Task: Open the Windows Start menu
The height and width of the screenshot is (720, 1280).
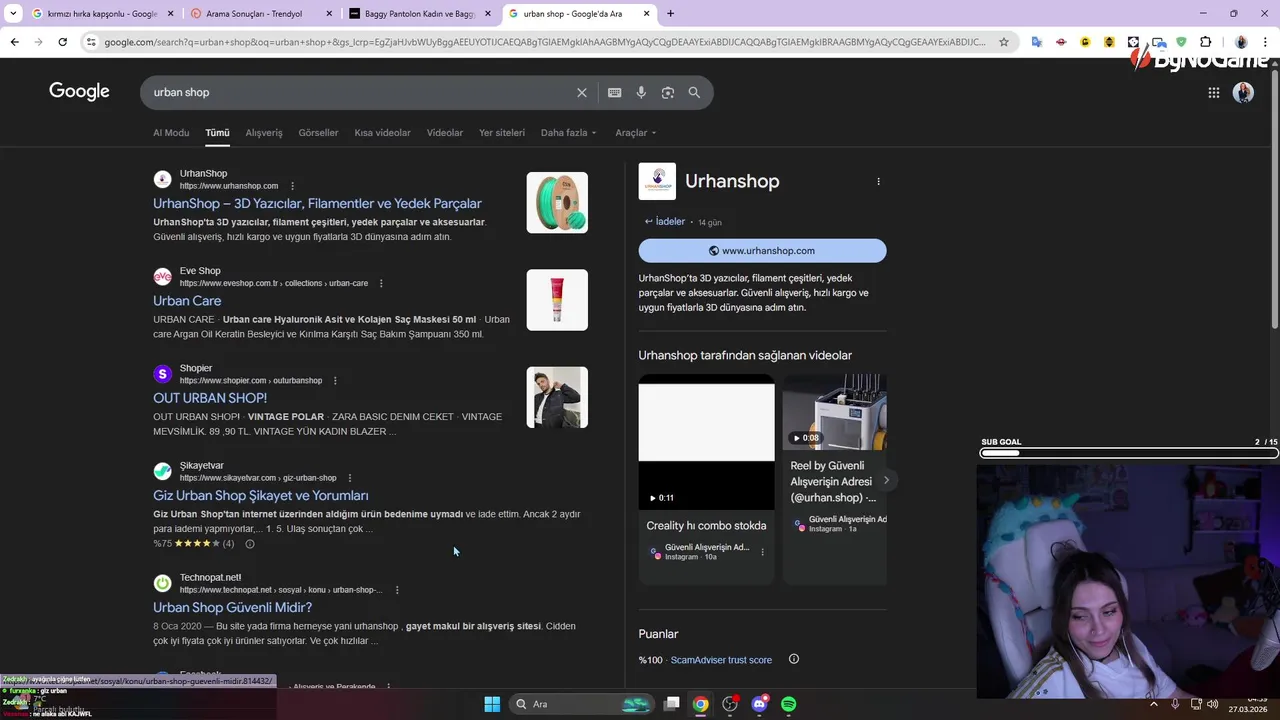Action: [492, 704]
